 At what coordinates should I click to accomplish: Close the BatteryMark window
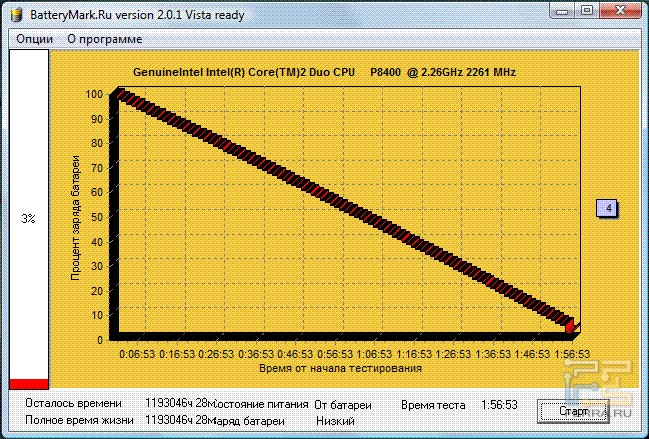(620, 11)
